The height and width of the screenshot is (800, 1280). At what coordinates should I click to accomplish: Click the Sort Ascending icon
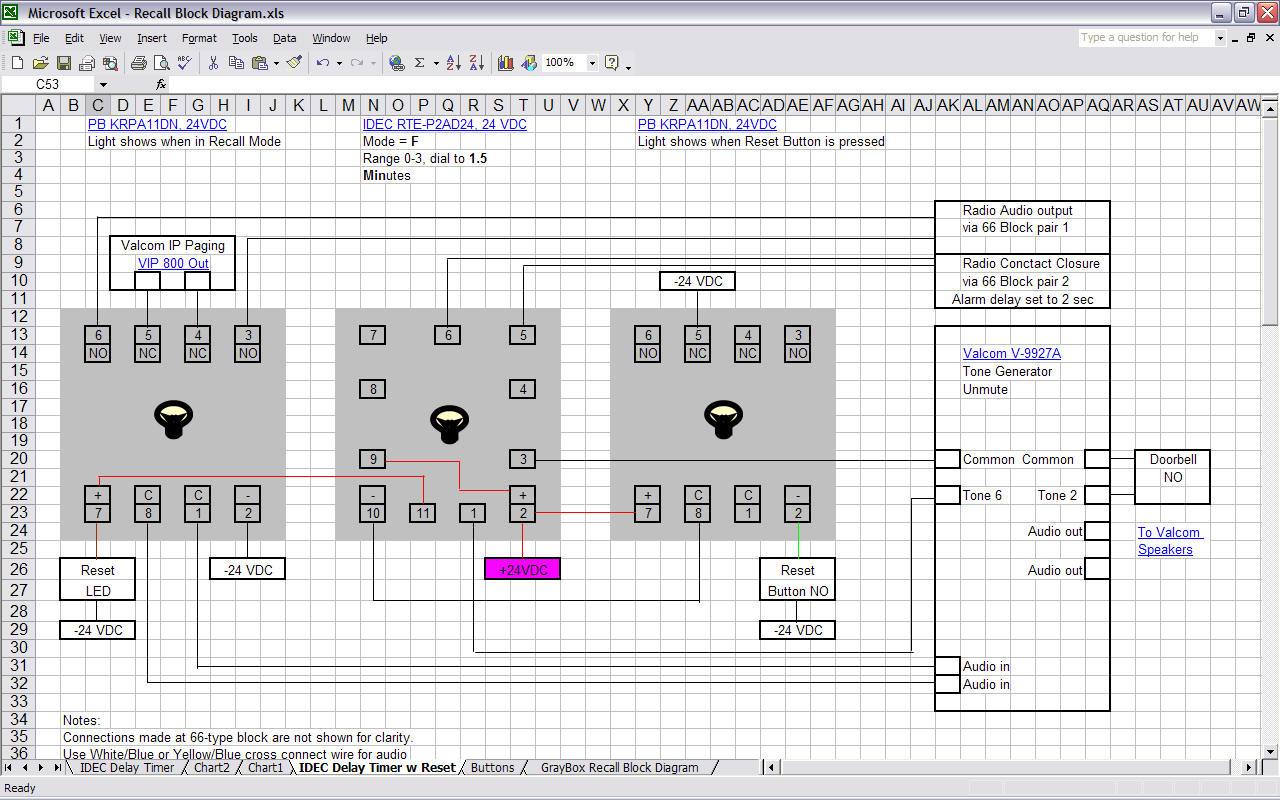[453, 62]
